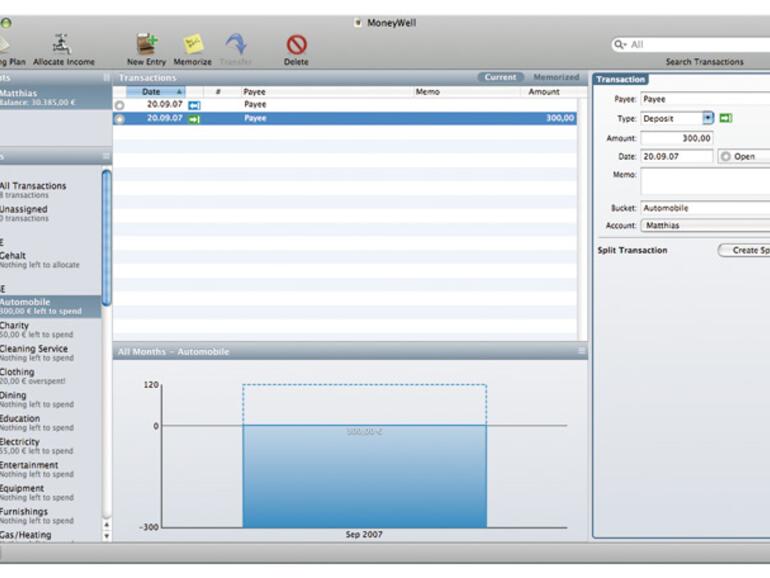Click the green deposit icon beside Type field

725,118
